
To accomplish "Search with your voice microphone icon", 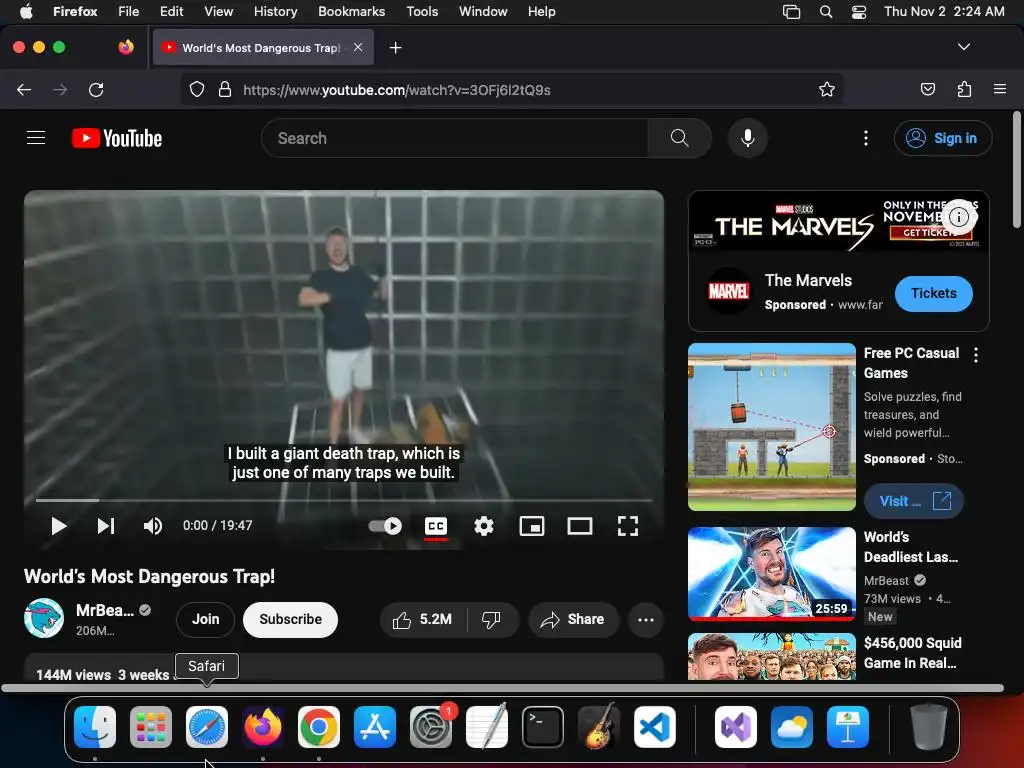I will (748, 138).
